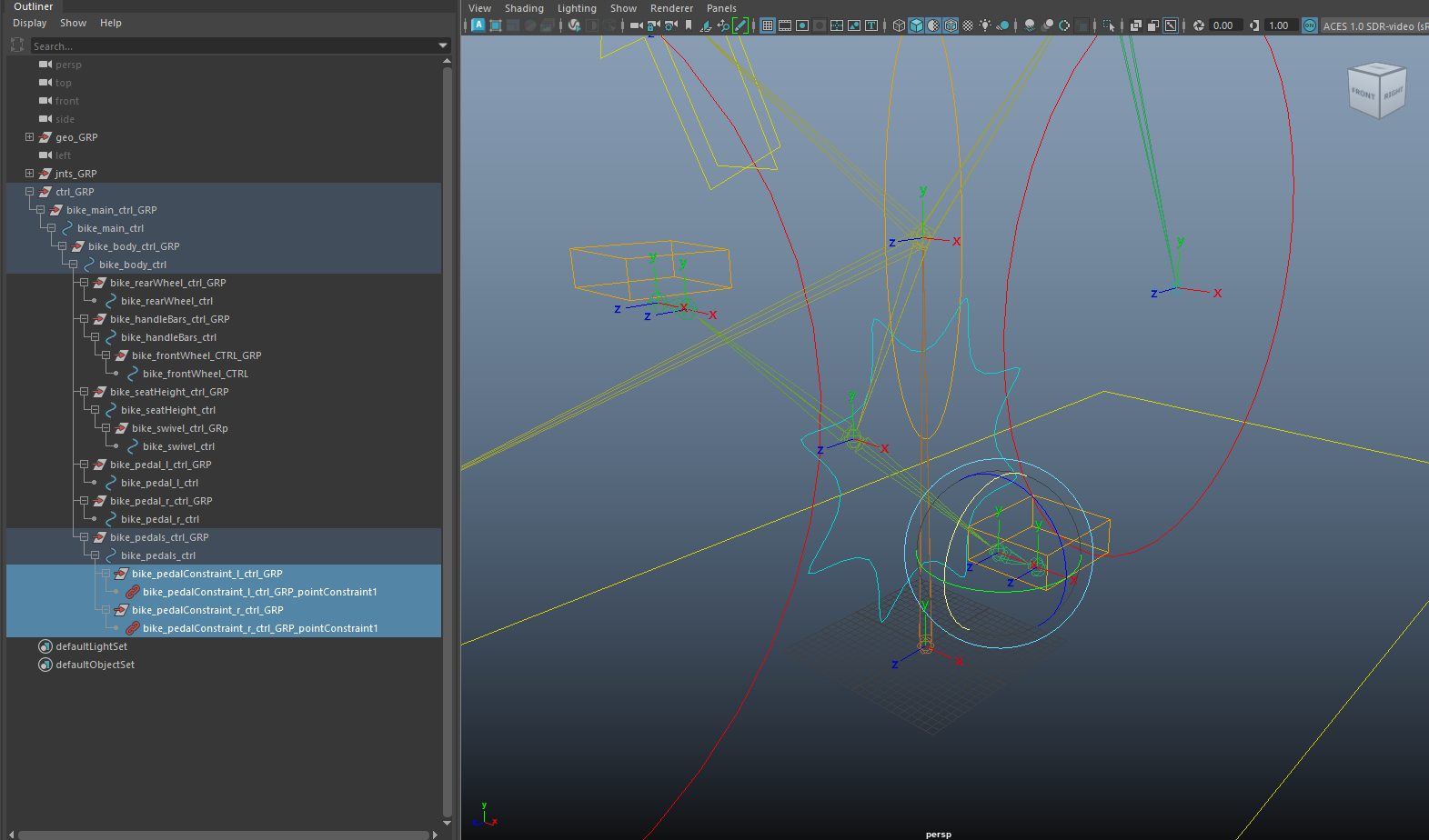Click the Grease Pencil tool icon
Viewport: 1429px width, 840px height.
740,25
